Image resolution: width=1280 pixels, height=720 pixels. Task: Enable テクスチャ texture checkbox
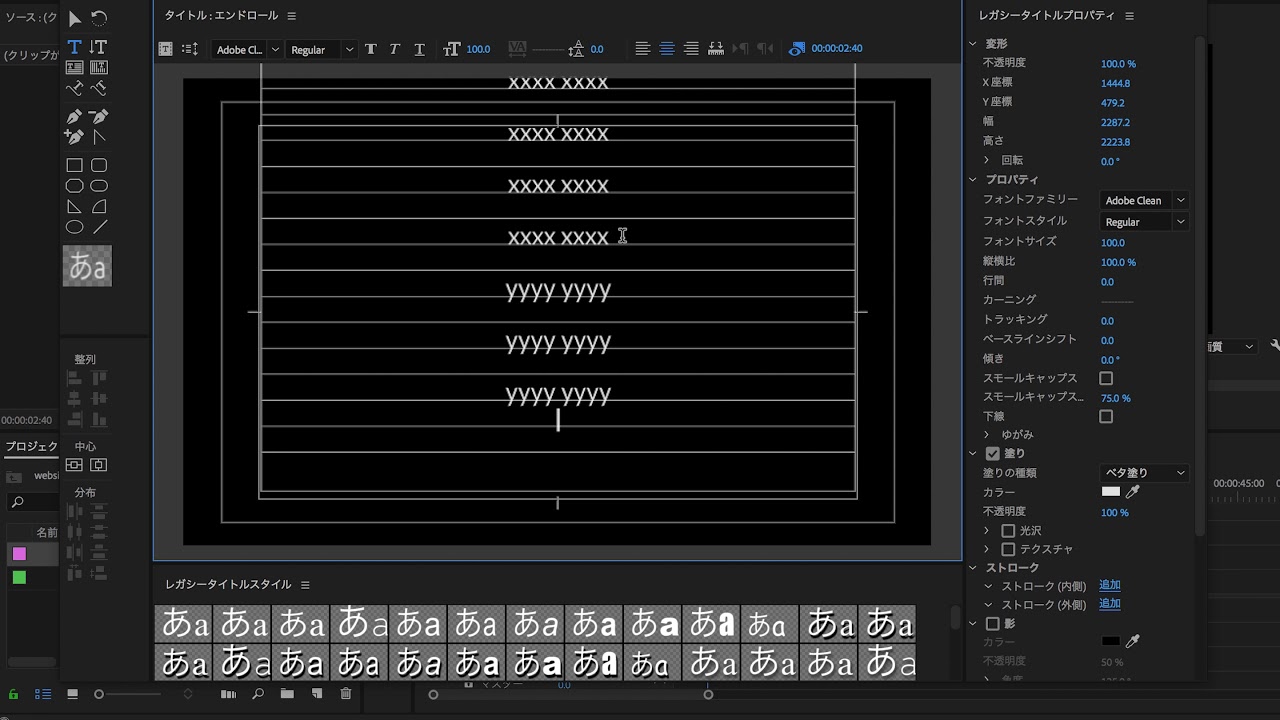1008,550
